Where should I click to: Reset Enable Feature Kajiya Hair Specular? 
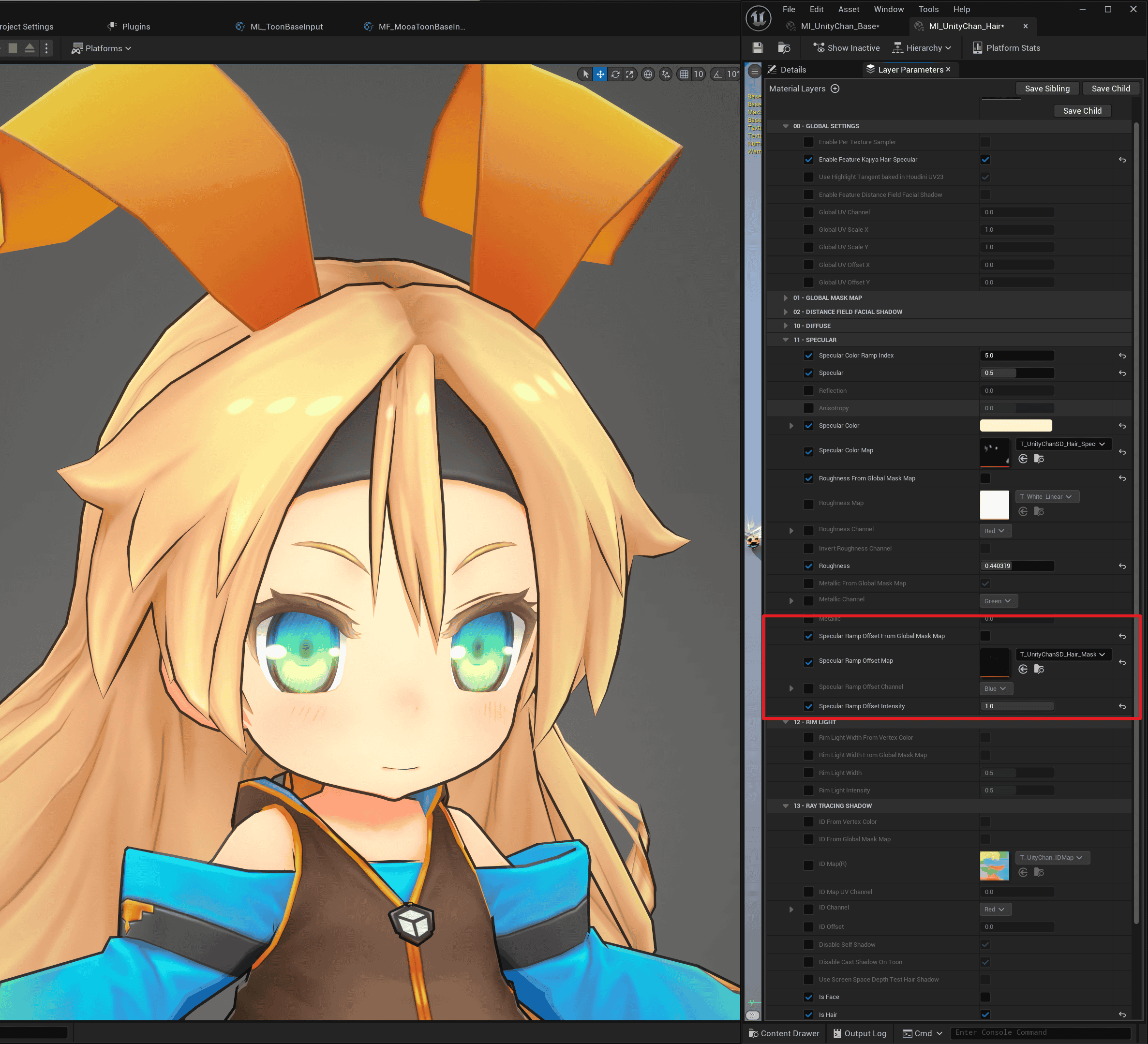[x=1122, y=160]
